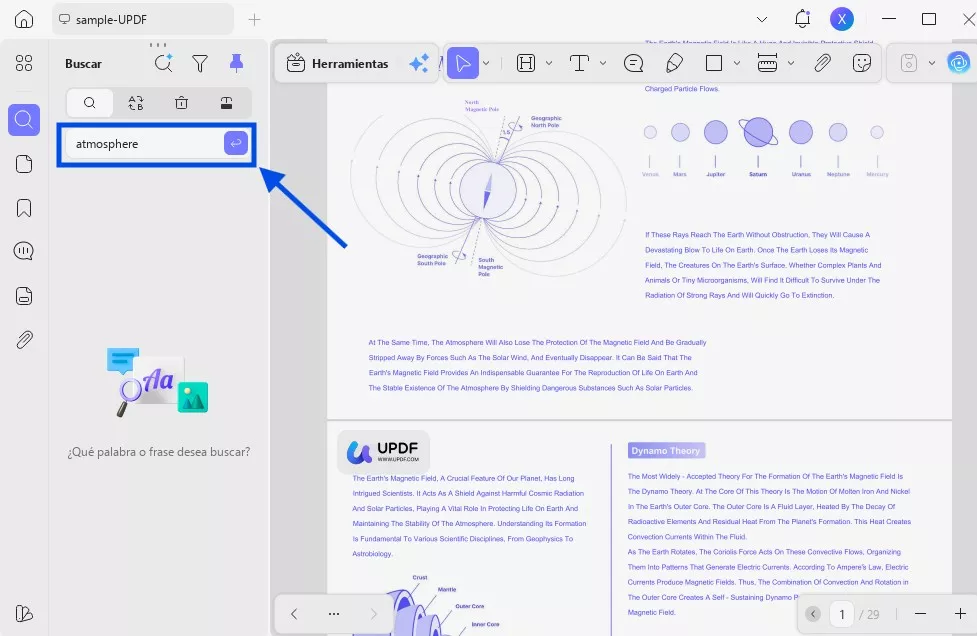
Task: Click the Dynamo Theory heading
Action: [665, 450]
